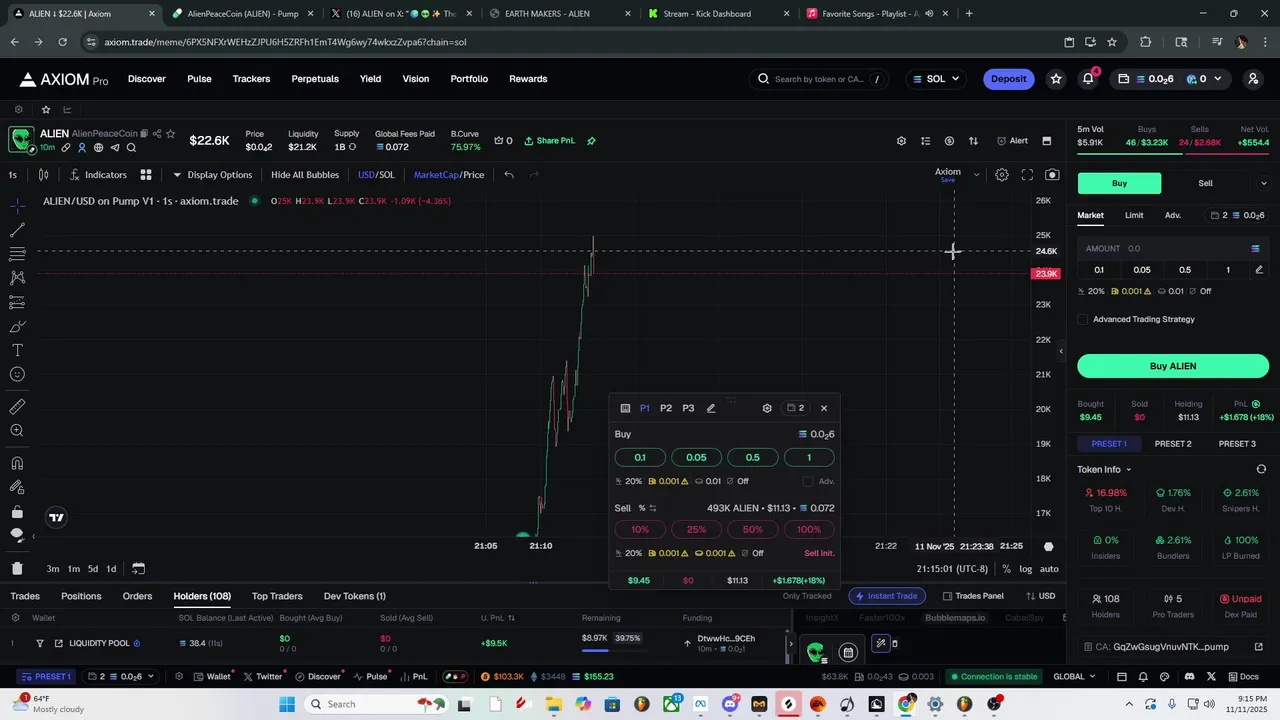Favorite the ALIEN token with star icon
The height and width of the screenshot is (720, 1280).
pos(171,134)
